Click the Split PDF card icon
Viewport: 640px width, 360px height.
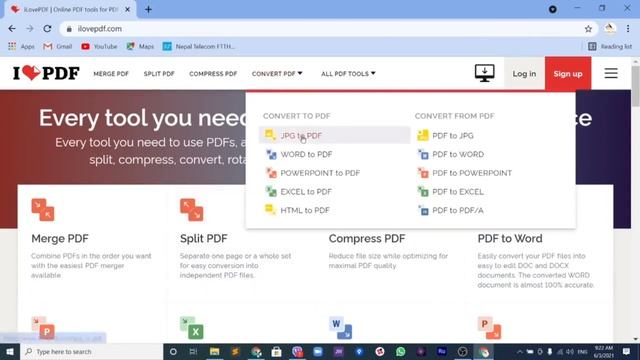[191, 210]
